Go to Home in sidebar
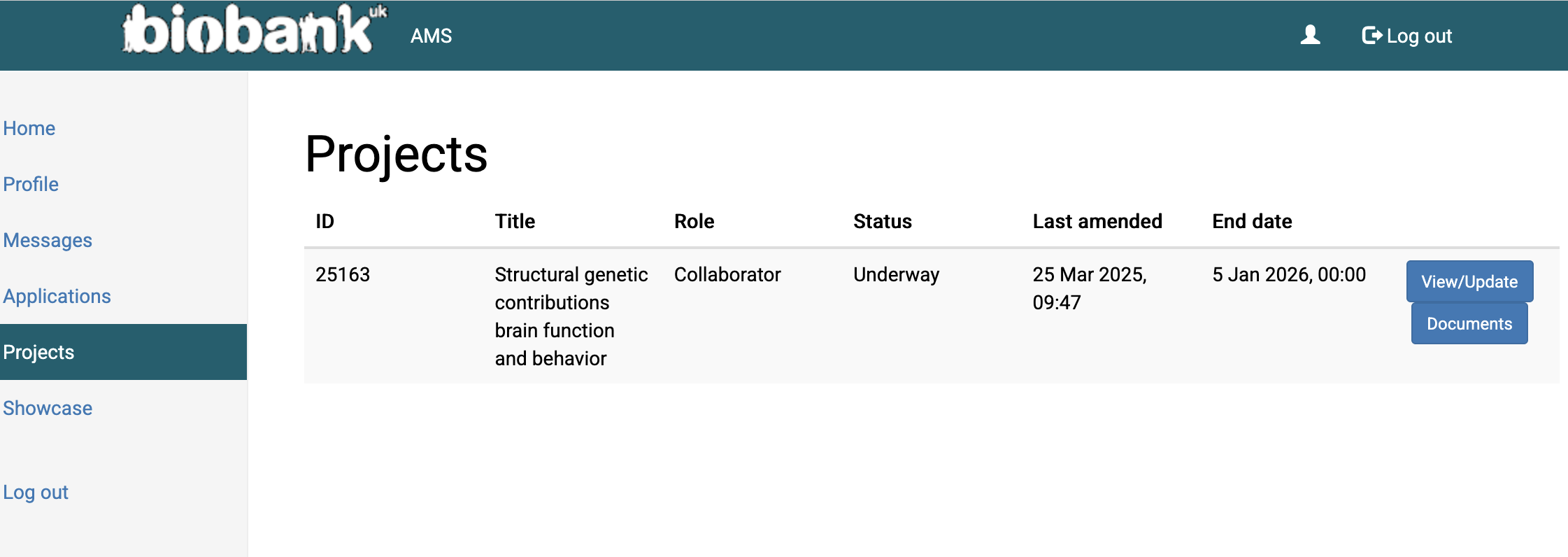 [29, 128]
